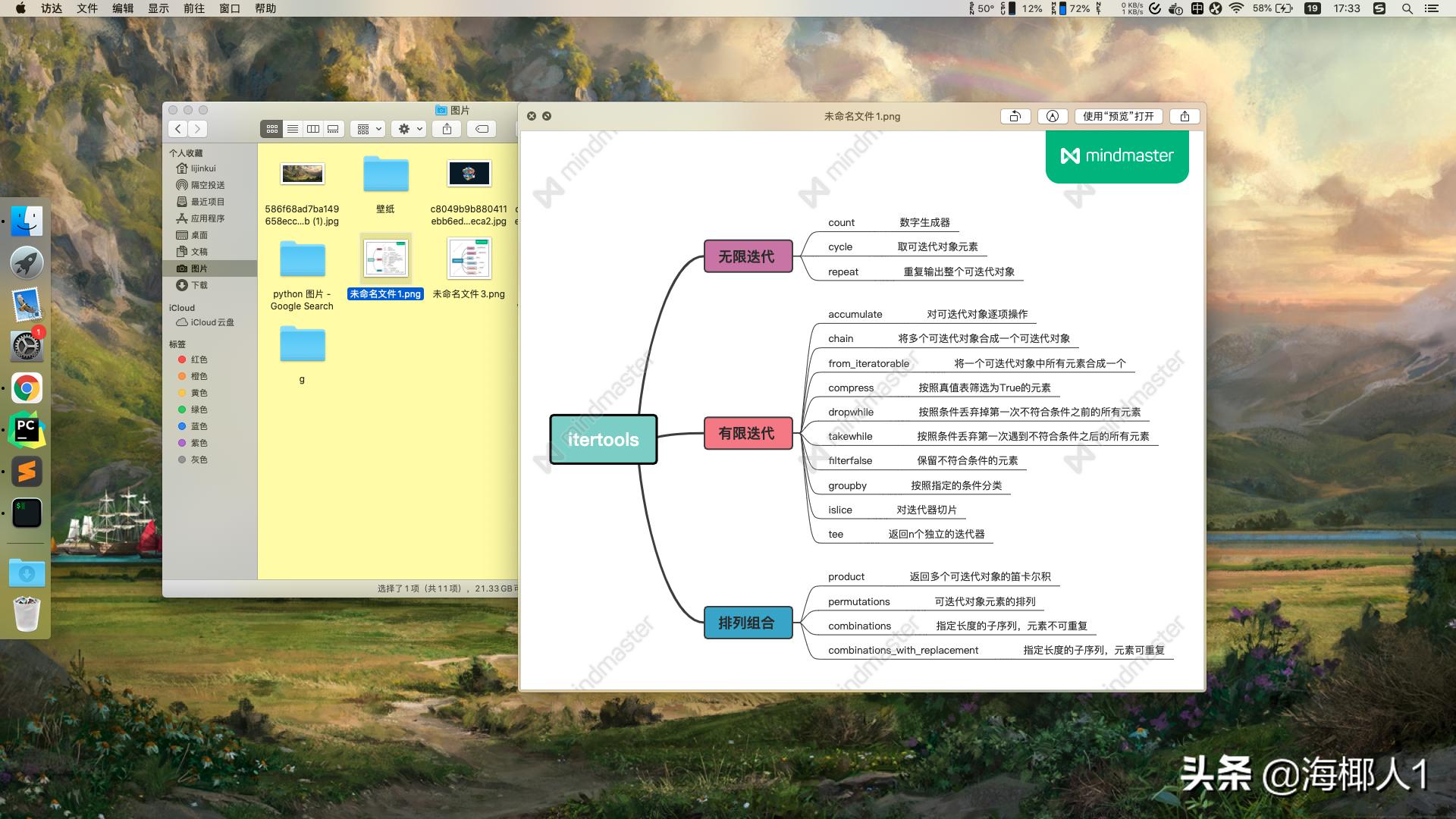Viewport: 1456px width, 819px height.
Task: Open Sublime Text from the Dock
Action: [26, 471]
